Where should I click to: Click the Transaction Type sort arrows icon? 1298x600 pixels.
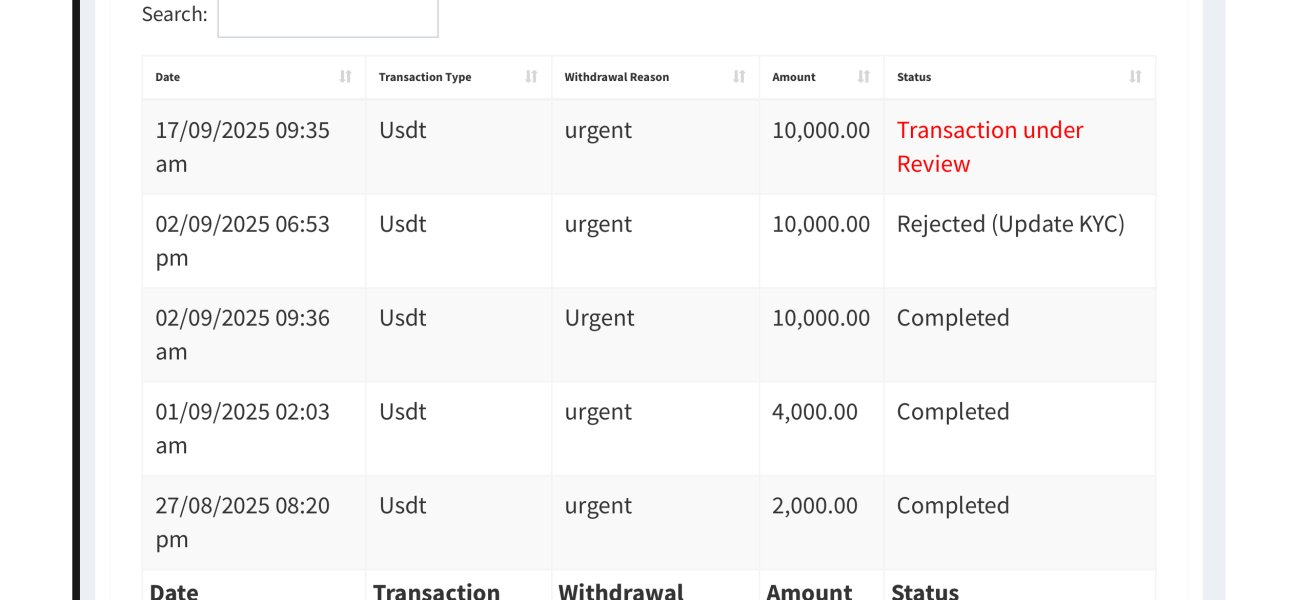[x=532, y=77]
